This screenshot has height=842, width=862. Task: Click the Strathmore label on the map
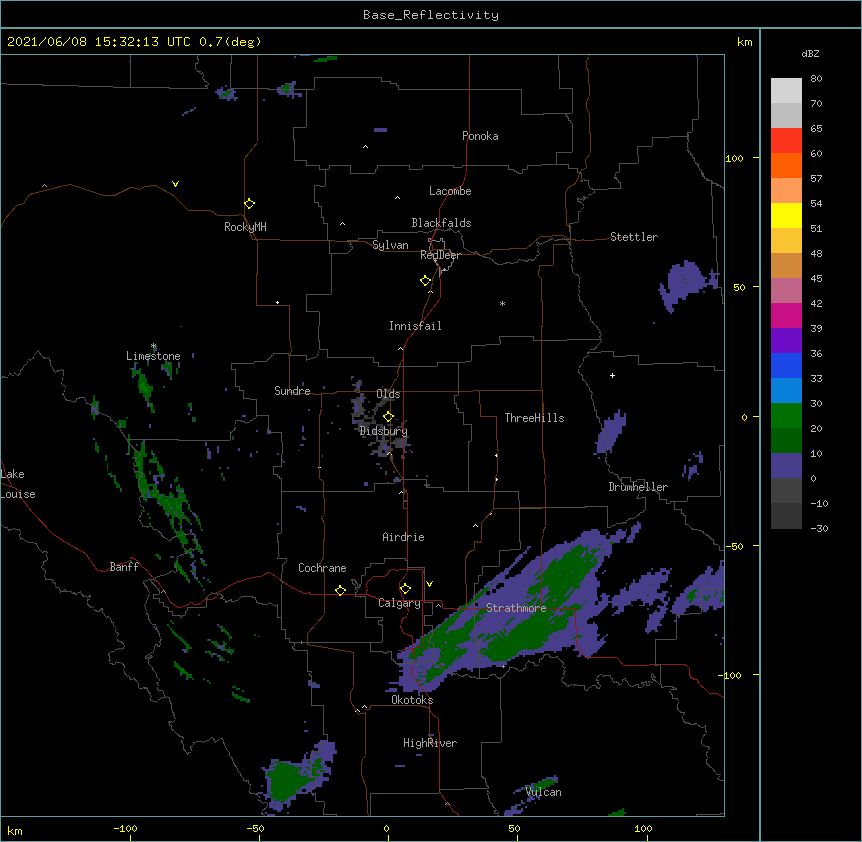pos(516,608)
